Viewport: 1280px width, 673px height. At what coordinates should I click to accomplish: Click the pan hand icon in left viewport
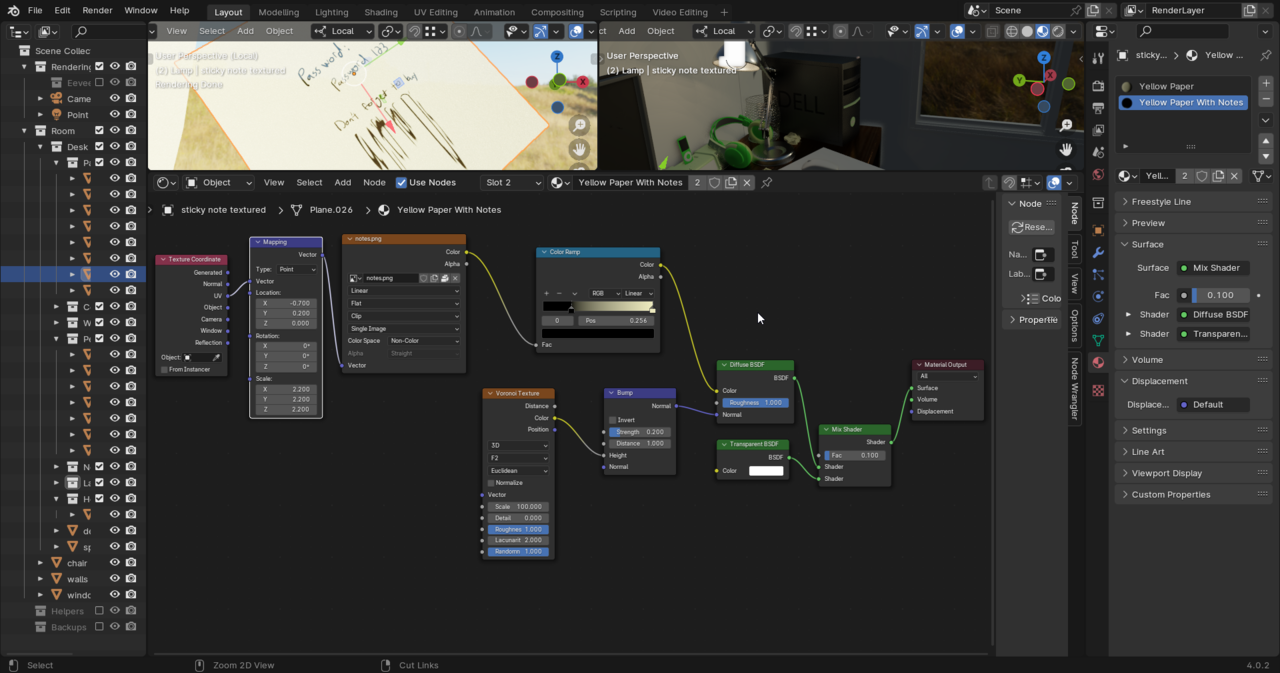579,149
